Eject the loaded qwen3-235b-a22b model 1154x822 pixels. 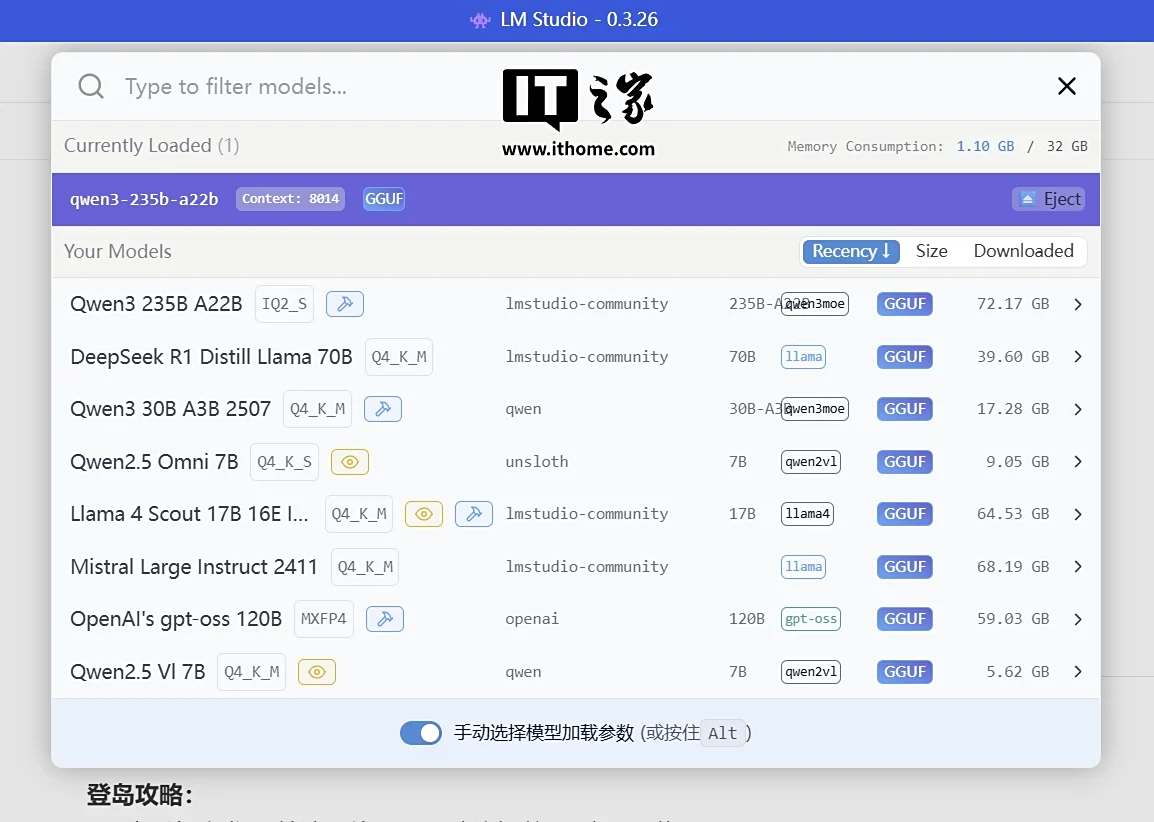click(x=1048, y=198)
